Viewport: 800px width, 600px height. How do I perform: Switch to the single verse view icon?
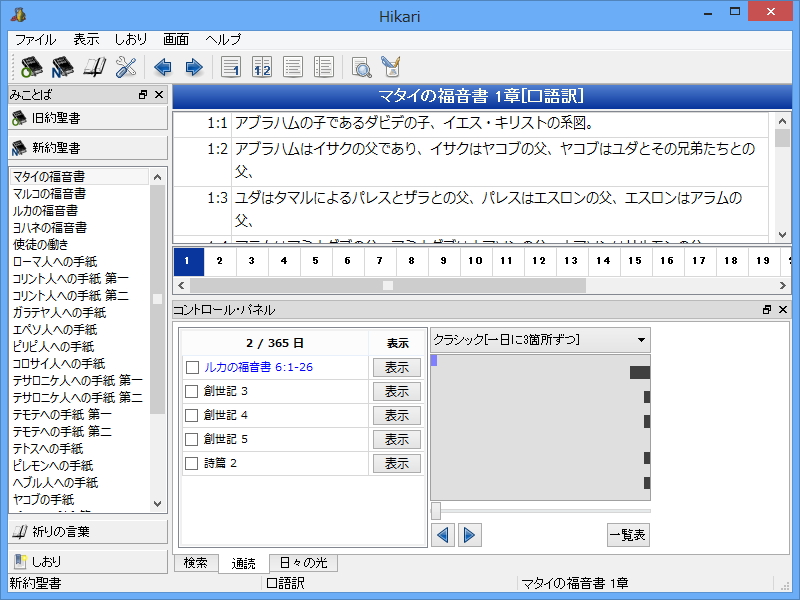231,66
